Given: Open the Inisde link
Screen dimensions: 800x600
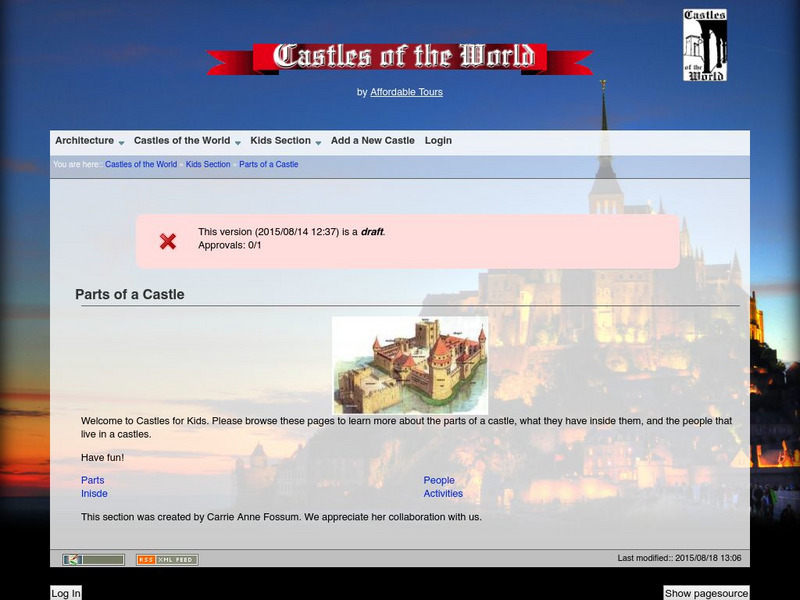Looking at the screenshot, I should (x=94, y=493).
